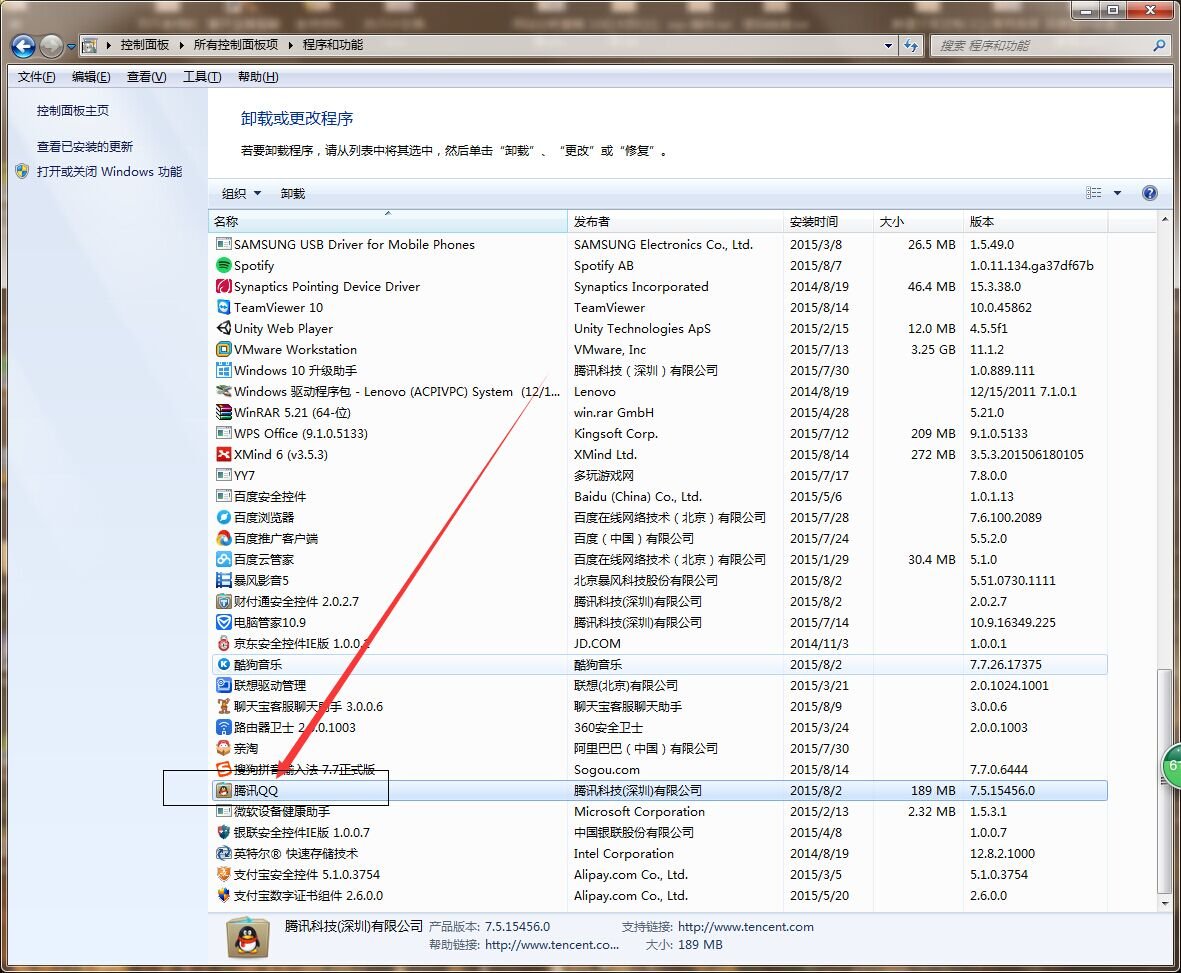Open the 工具(T) menu
Screen dimensions: 1181x973
(x=201, y=77)
